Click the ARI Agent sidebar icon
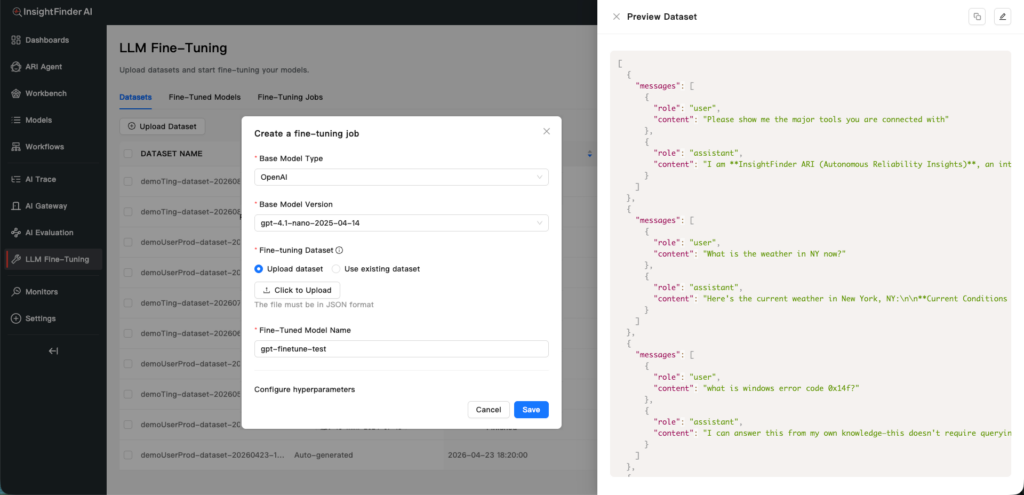Image resolution: width=1024 pixels, height=495 pixels. click(x=16, y=67)
